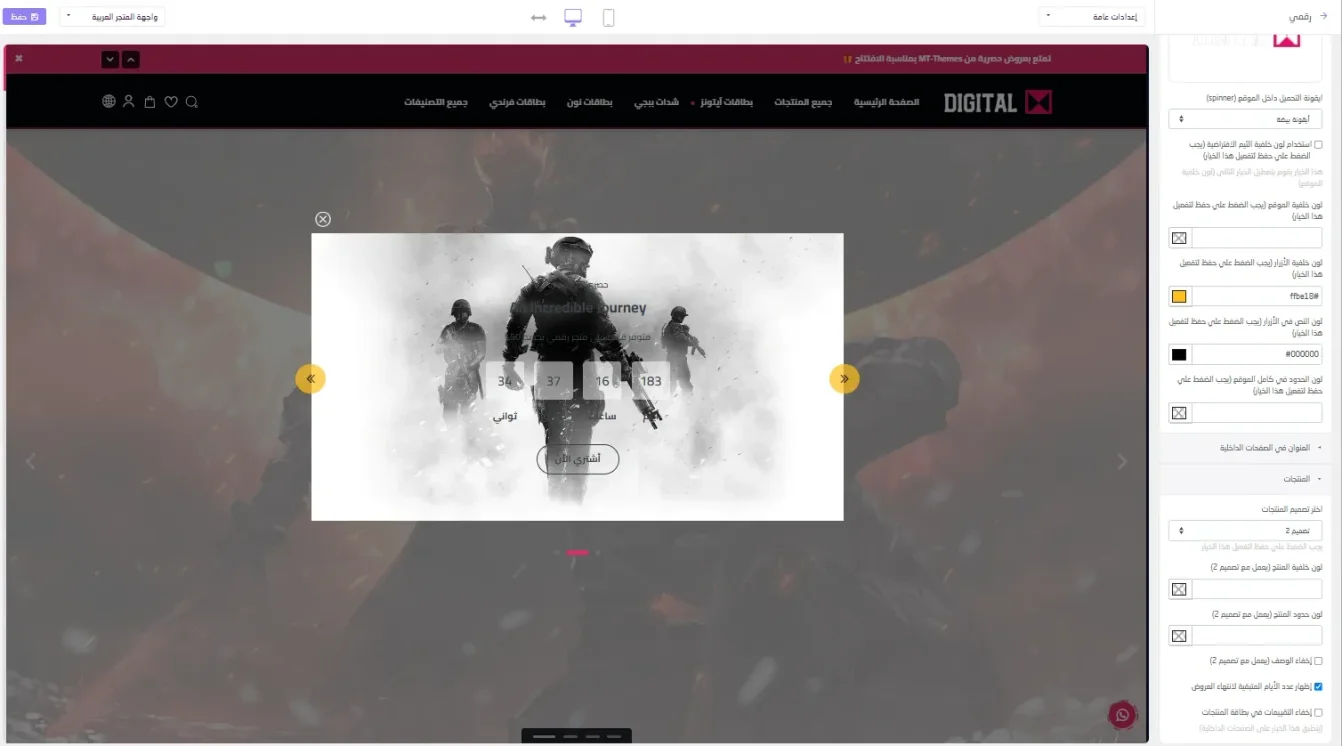Open the إعدادات عامة settings dropdown
Viewport: 1342px width, 746px height.
[x=1091, y=17]
